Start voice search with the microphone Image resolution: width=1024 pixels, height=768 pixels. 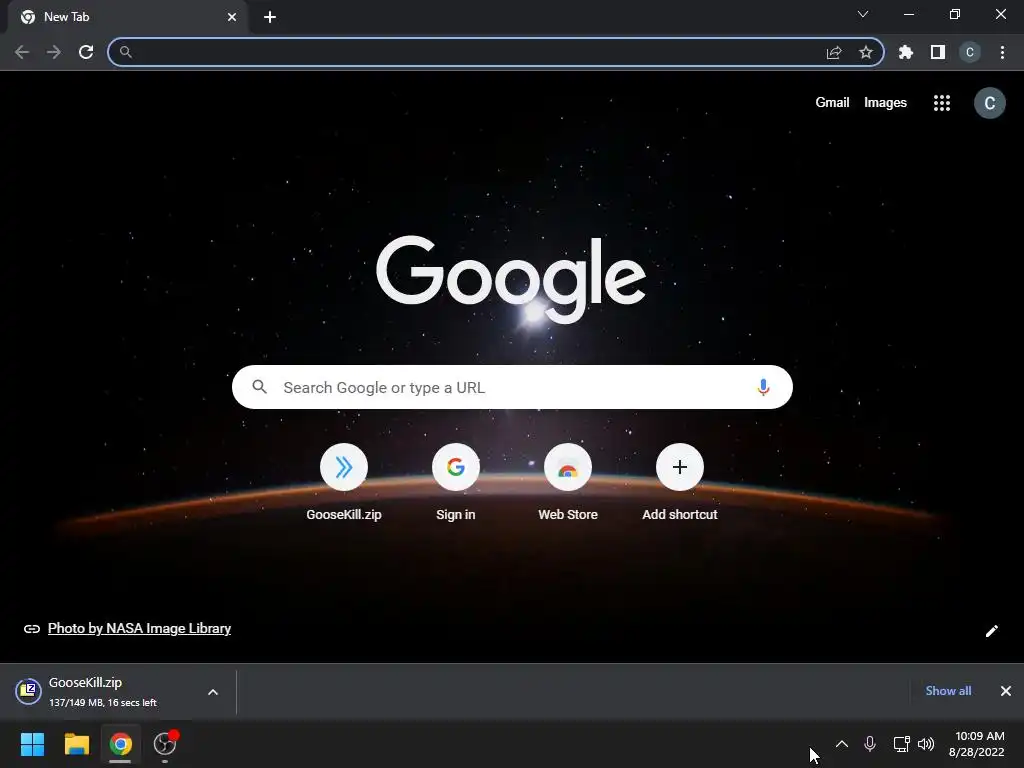pyautogui.click(x=763, y=387)
